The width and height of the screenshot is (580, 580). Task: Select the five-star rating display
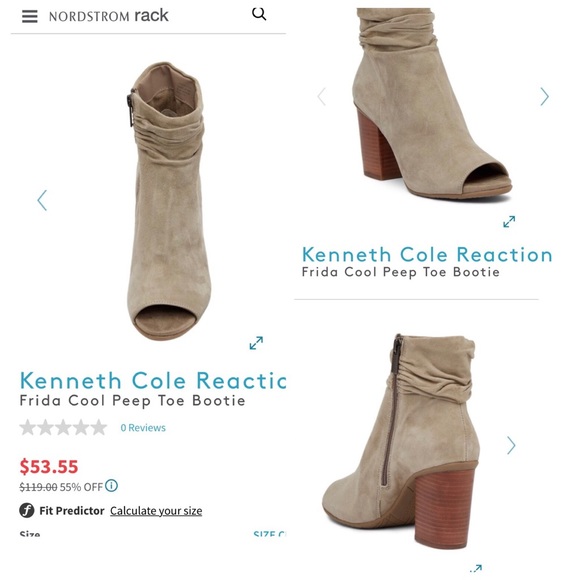[63, 427]
